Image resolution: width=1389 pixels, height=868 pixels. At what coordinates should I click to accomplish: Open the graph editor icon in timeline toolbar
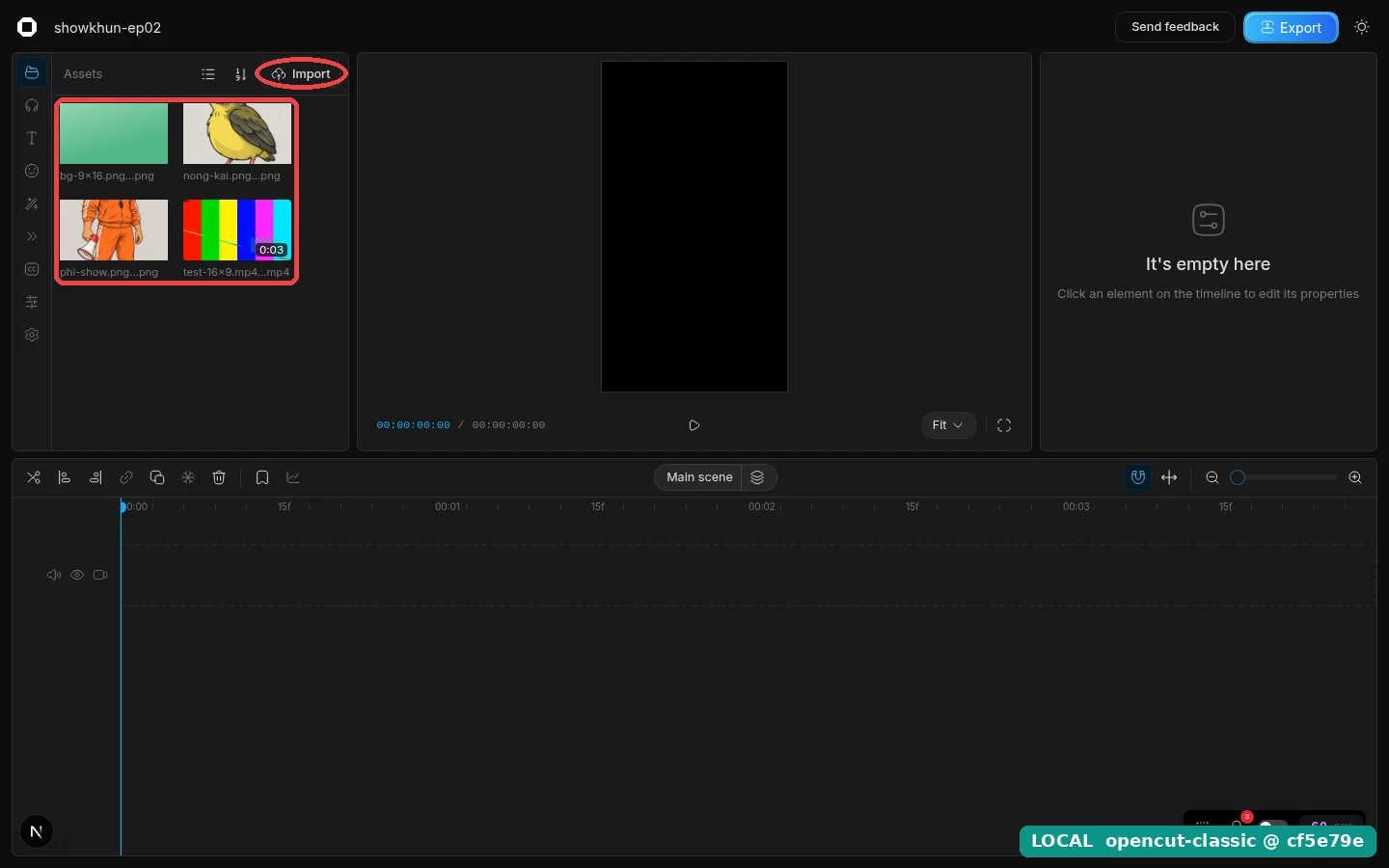(x=293, y=477)
